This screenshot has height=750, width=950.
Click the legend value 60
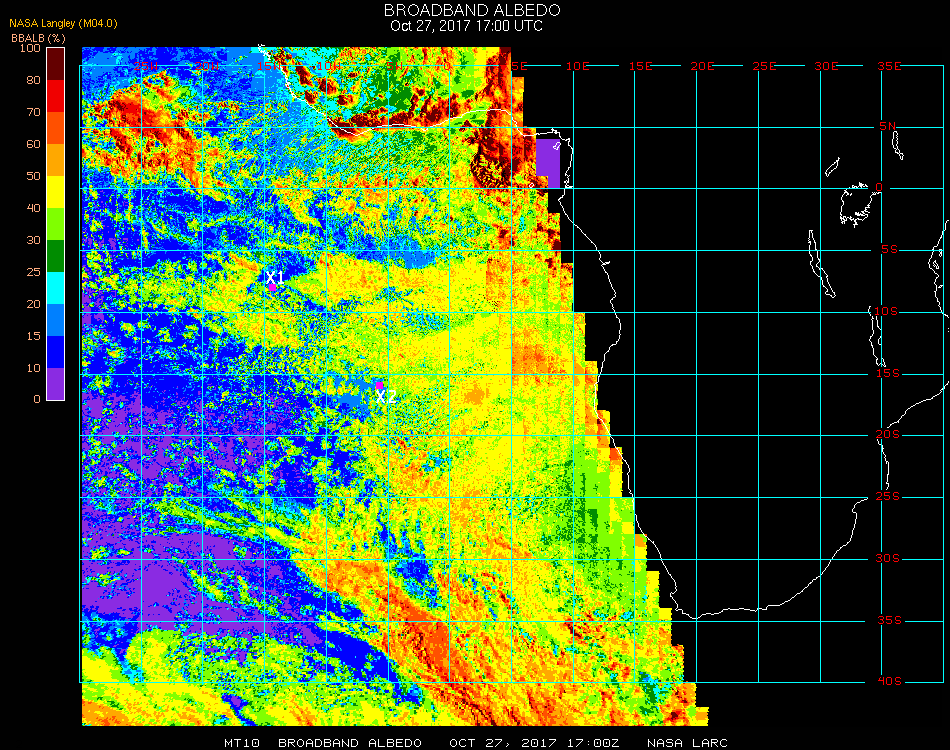[x=33, y=144]
